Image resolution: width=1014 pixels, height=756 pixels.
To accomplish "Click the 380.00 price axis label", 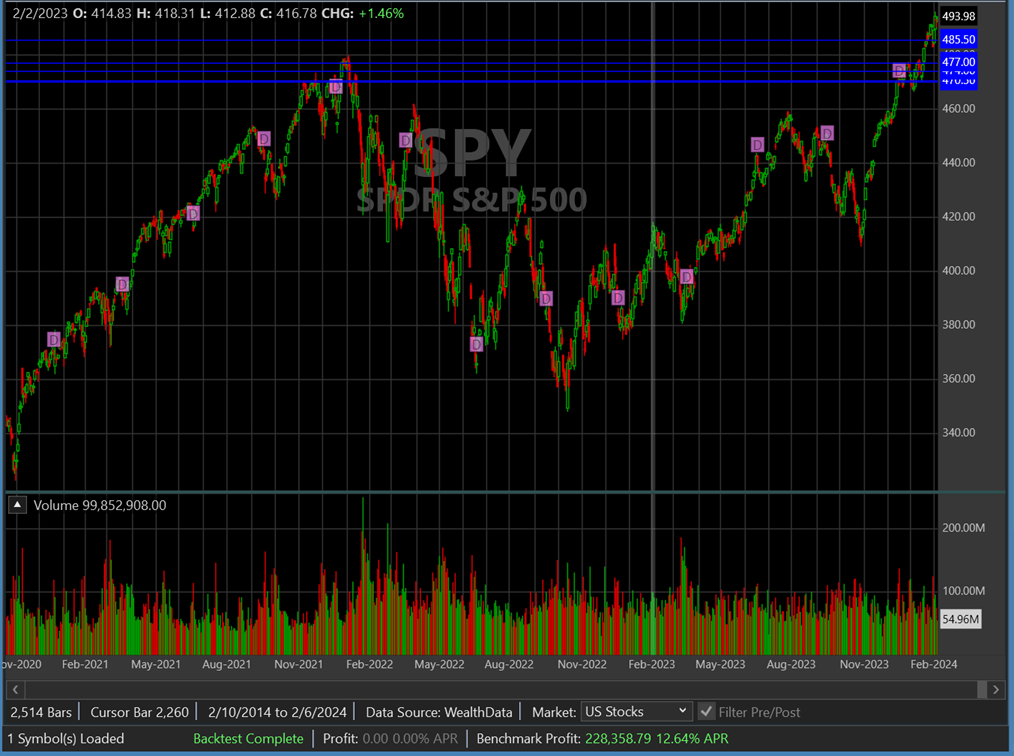I will click(958, 325).
